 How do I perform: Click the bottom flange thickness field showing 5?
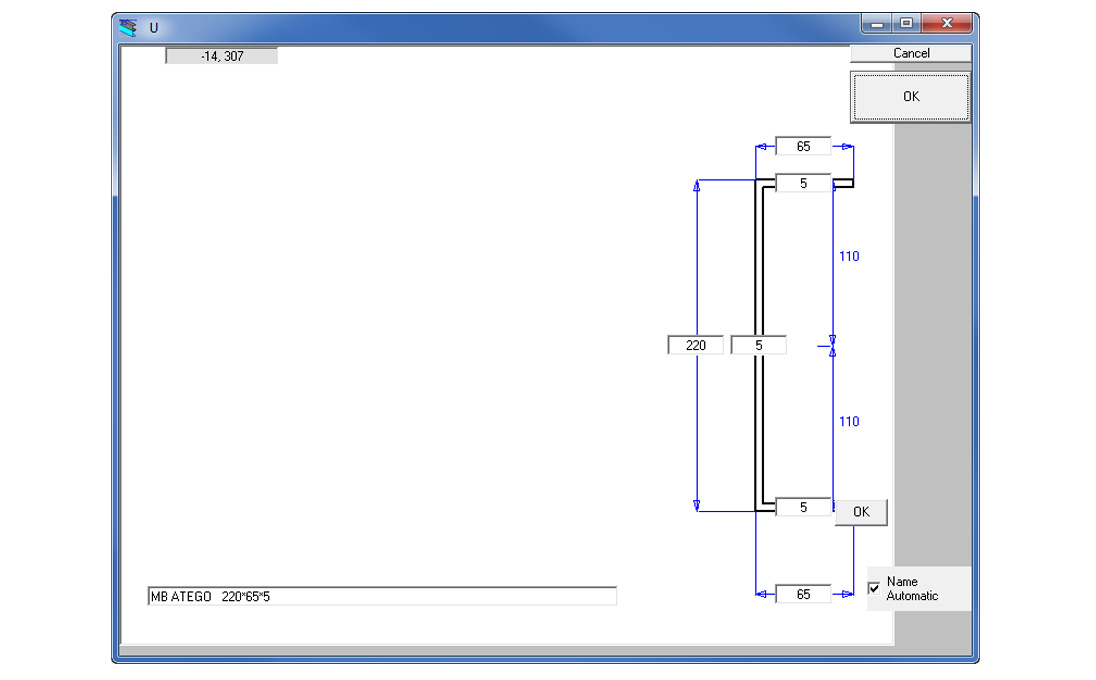803,507
